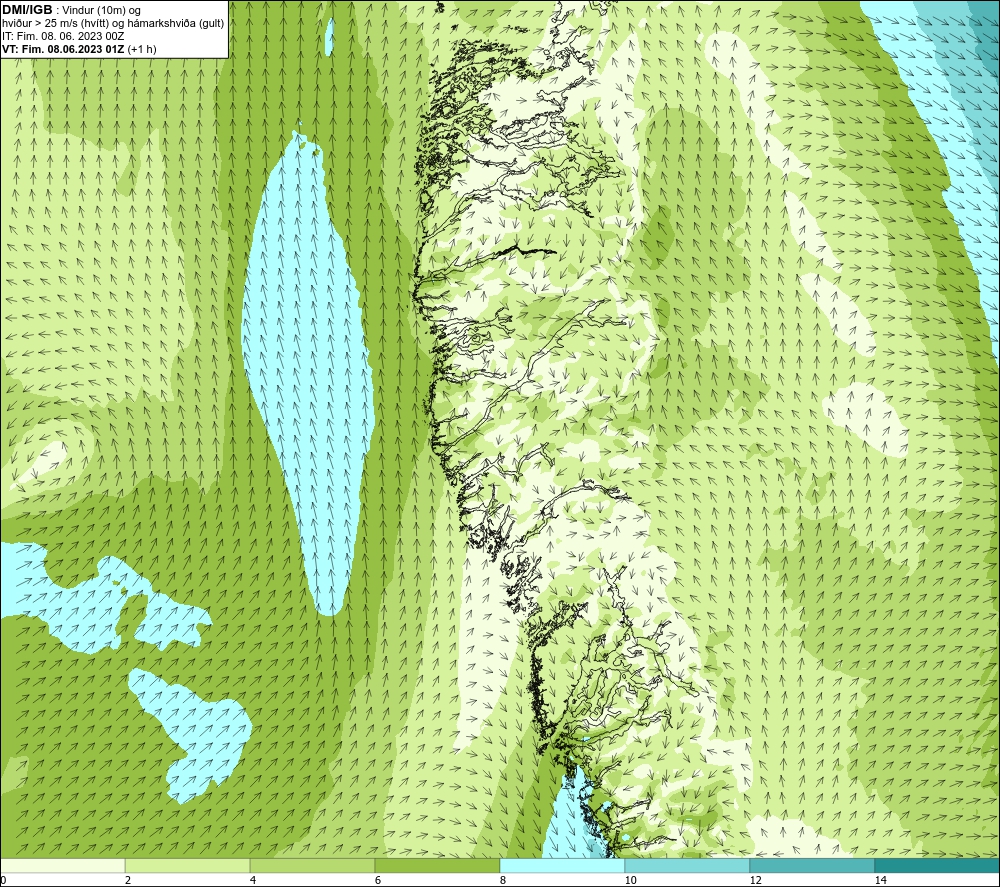The image size is (1000, 887).
Task: Click the 'IT: Fim. 08. 06. 2023 00Z' line
Action: pyautogui.click(x=62, y=36)
